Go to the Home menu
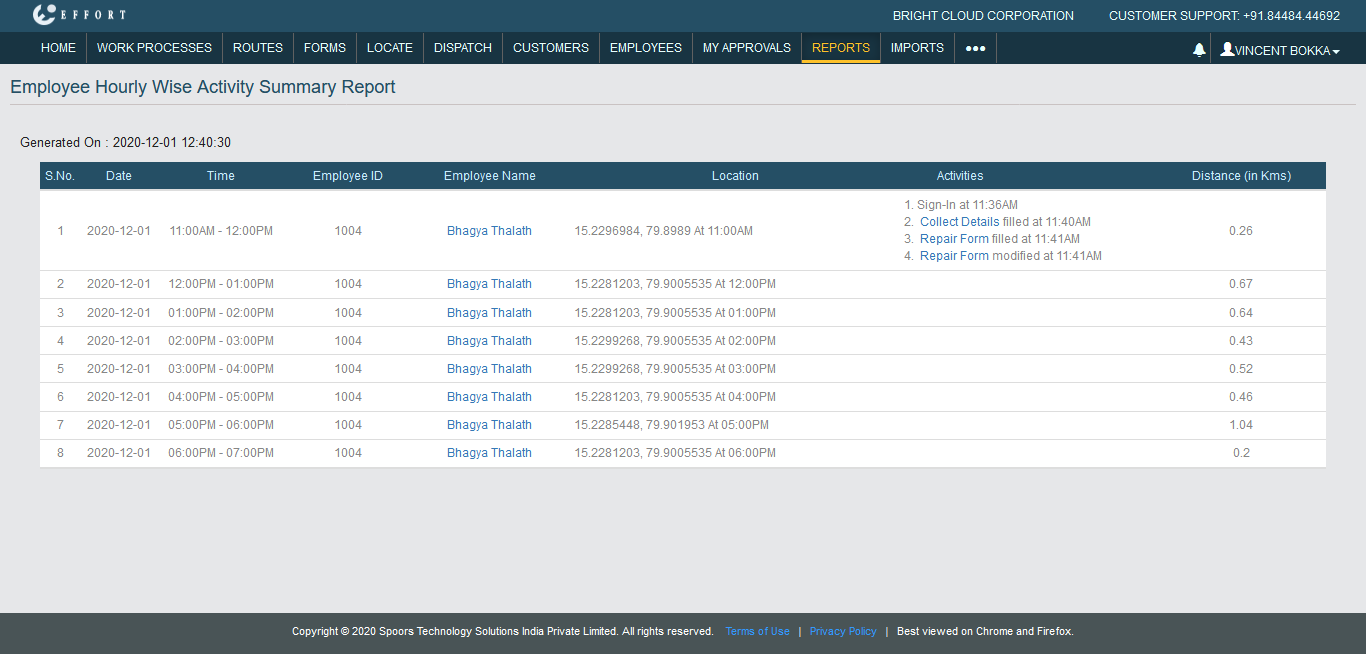The width and height of the screenshot is (1366, 654). 58,47
